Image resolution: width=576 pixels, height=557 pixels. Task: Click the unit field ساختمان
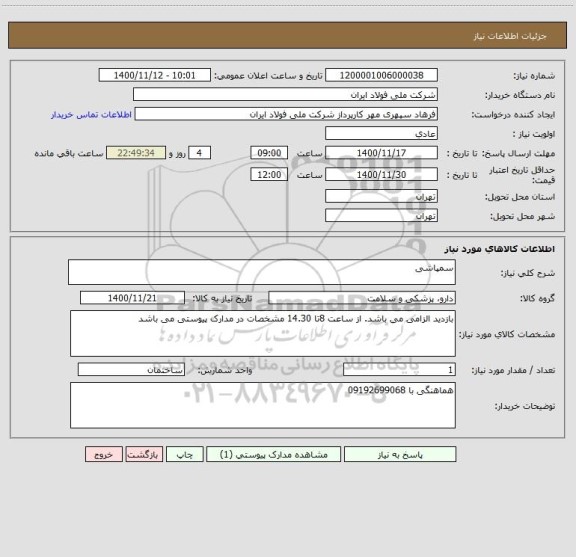131,370
